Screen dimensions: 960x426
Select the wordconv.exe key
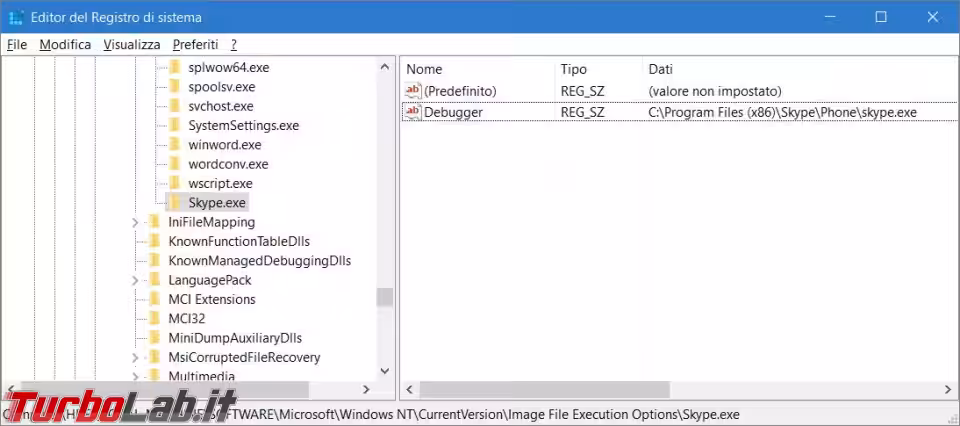228,164
